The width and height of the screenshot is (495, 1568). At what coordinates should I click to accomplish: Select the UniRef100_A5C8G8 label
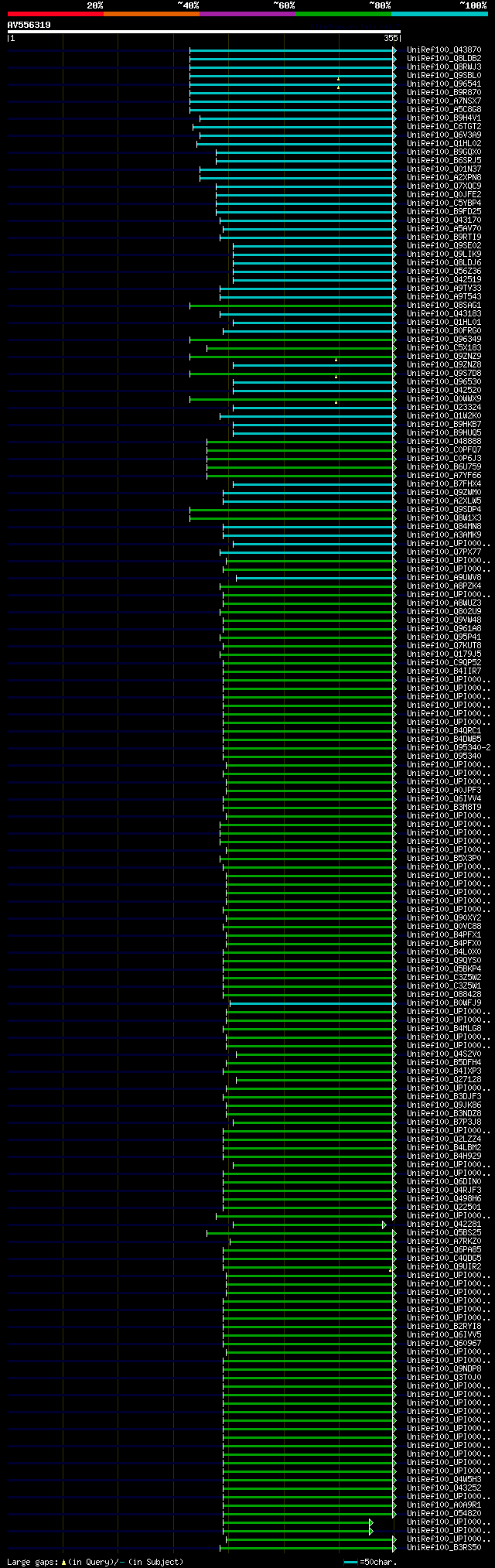point(444,110)
